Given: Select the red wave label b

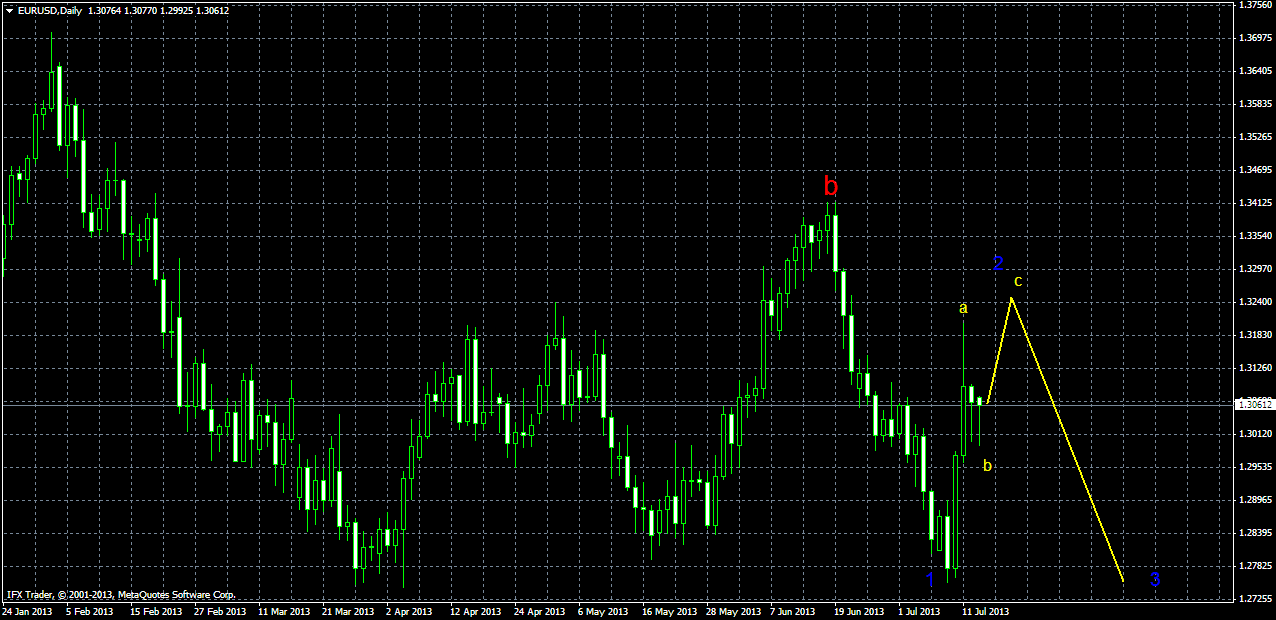Looking at the screenshot, I should (830, 186).
